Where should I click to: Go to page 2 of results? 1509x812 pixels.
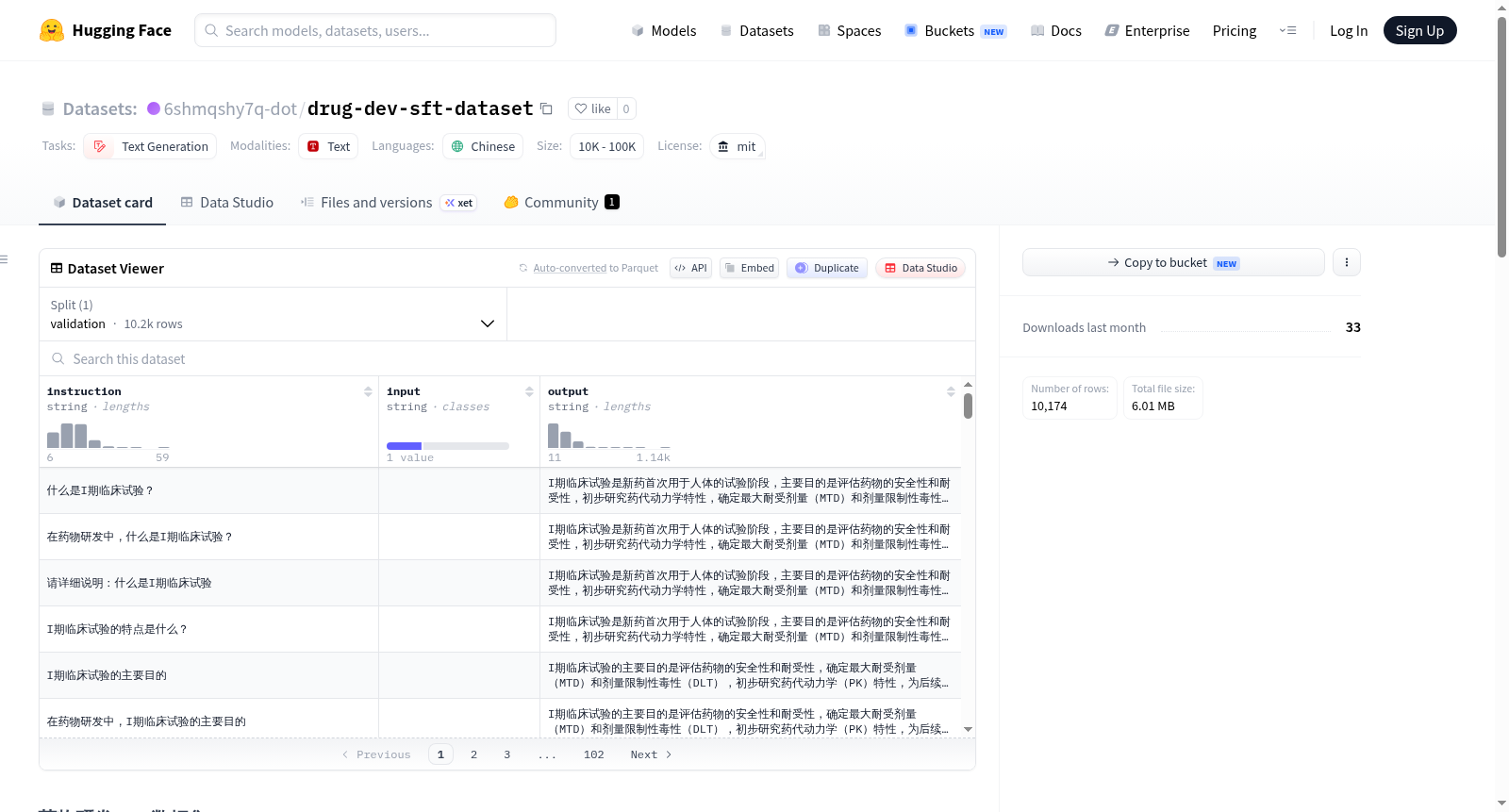click(x=473, y=754)
